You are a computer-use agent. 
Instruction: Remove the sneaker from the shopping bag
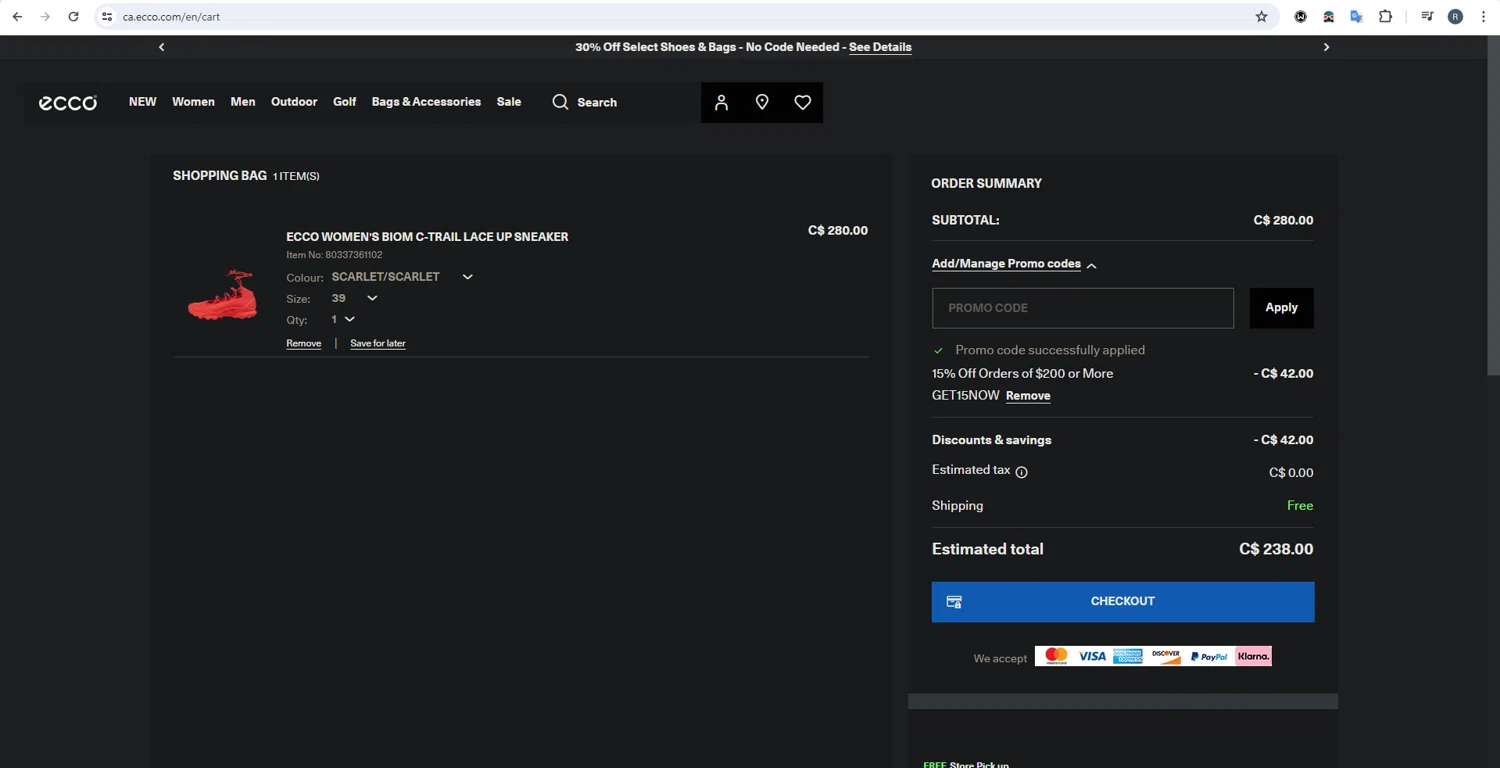pos(304,343)
